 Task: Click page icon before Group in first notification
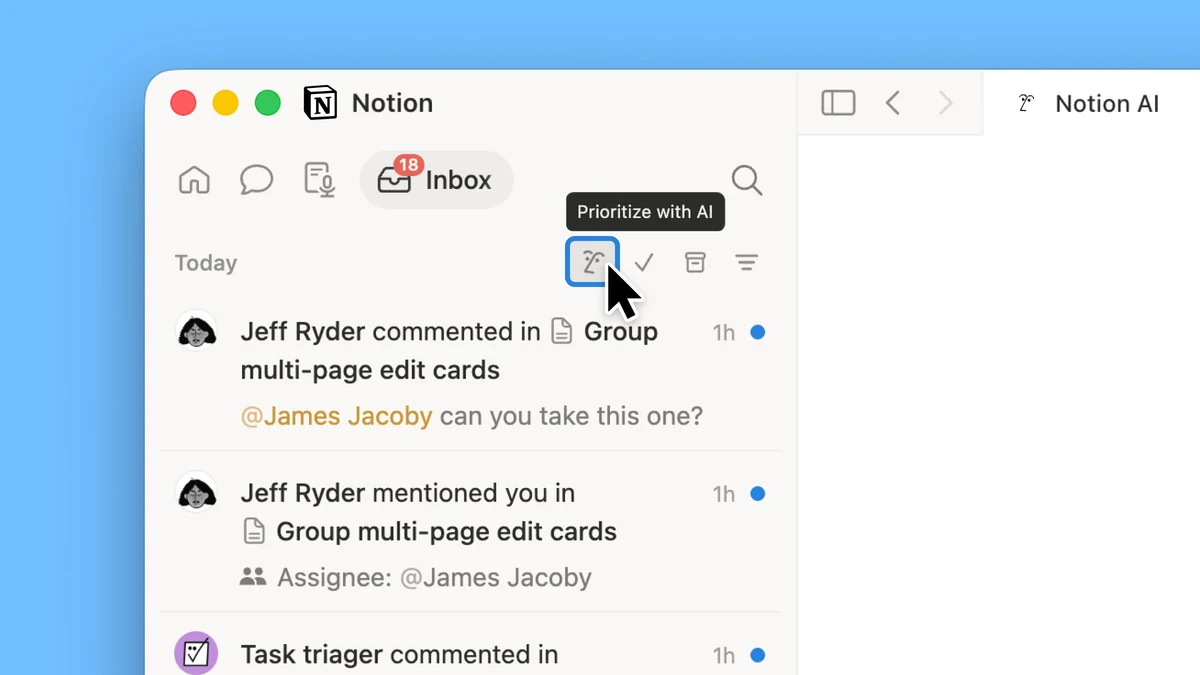[562, 331]
